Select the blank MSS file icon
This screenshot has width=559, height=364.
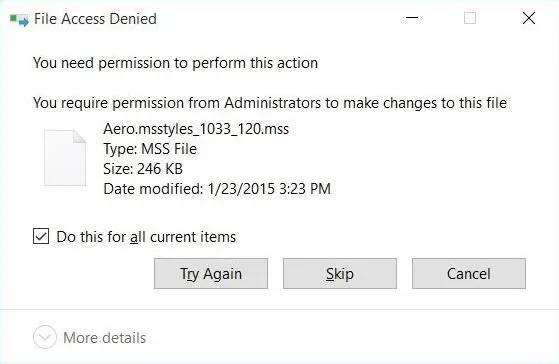65,157
